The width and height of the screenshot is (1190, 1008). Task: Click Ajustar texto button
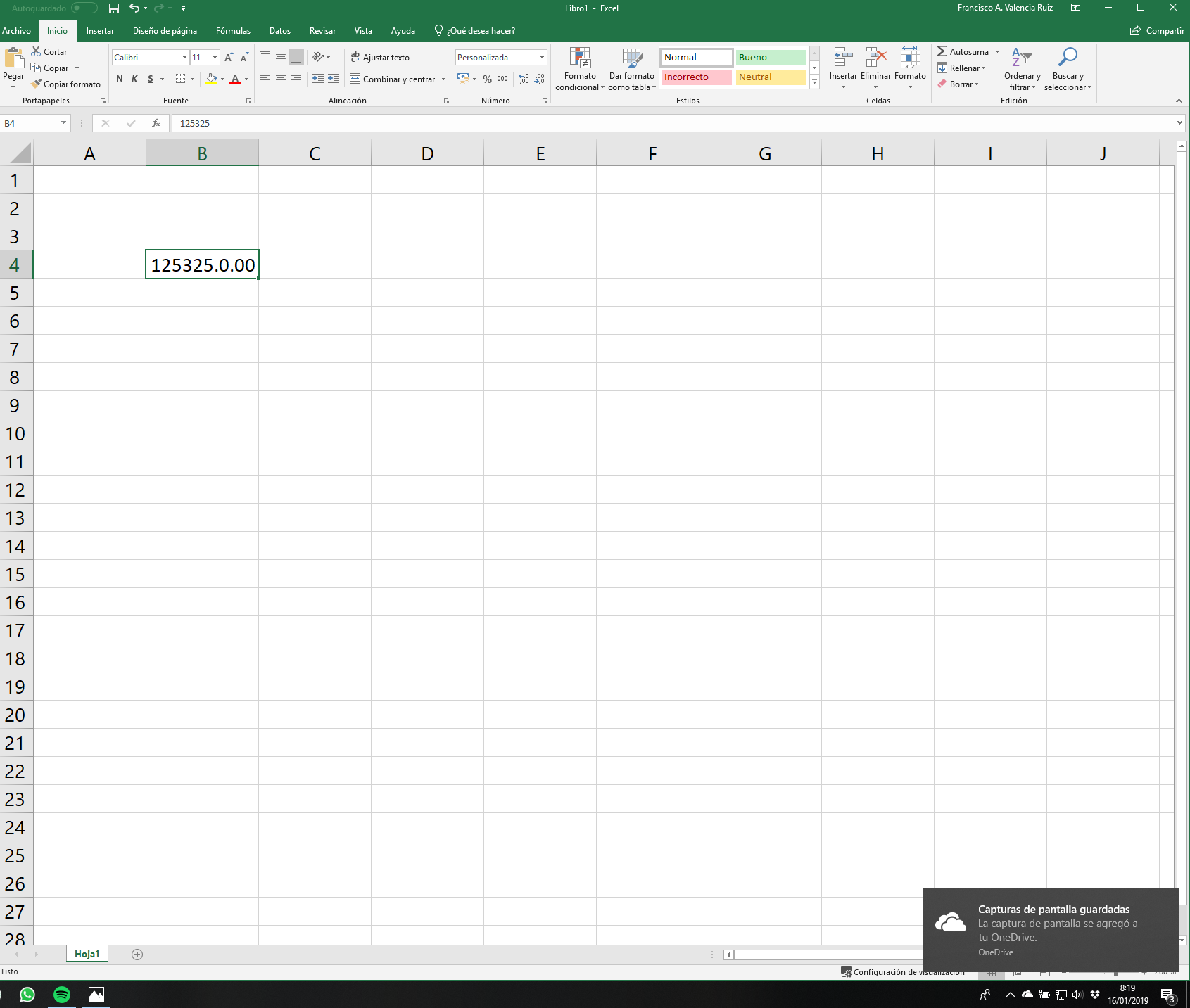click(x=380, y=58)
